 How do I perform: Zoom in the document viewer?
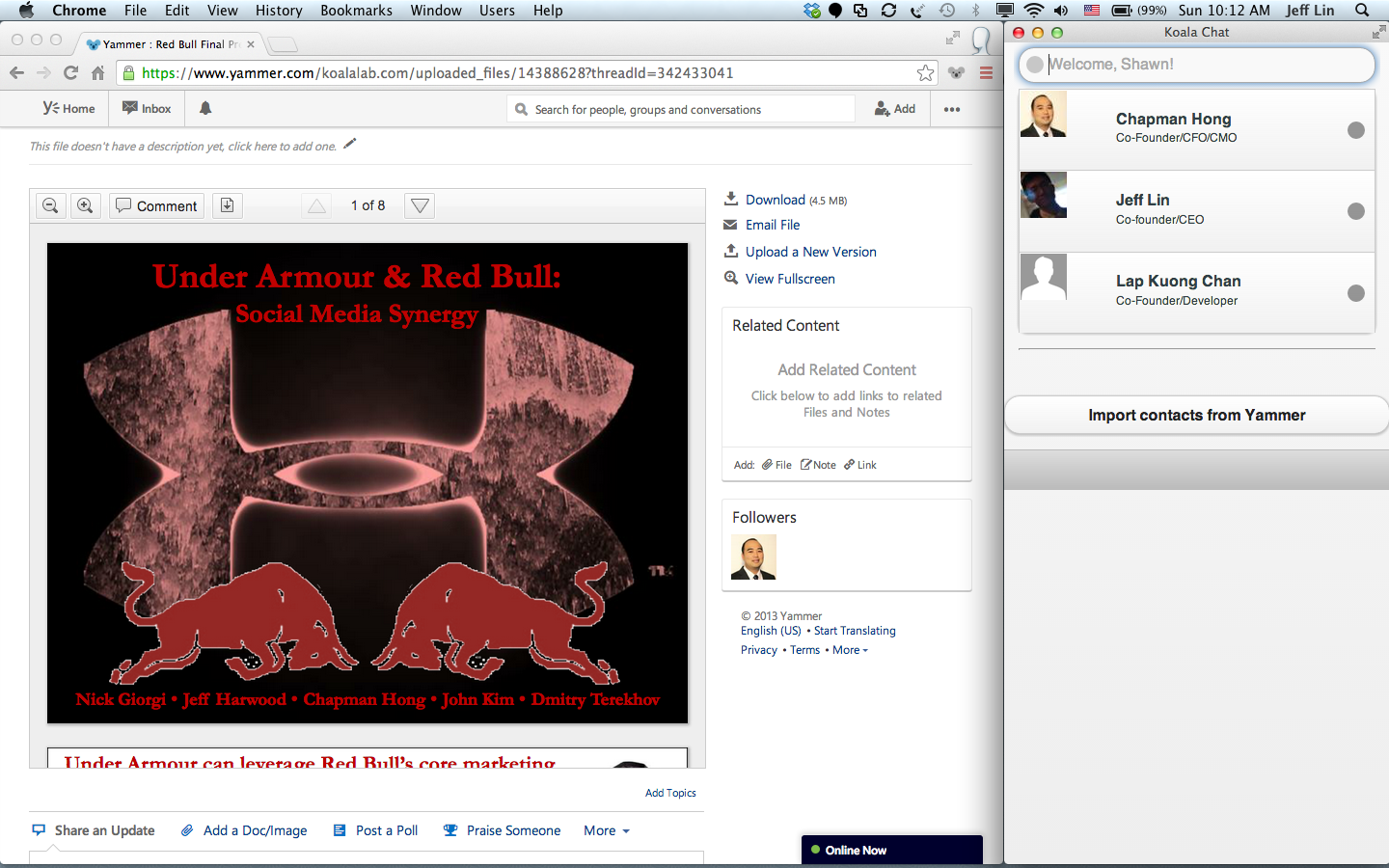pyautogui.click(x=85, y=205)
